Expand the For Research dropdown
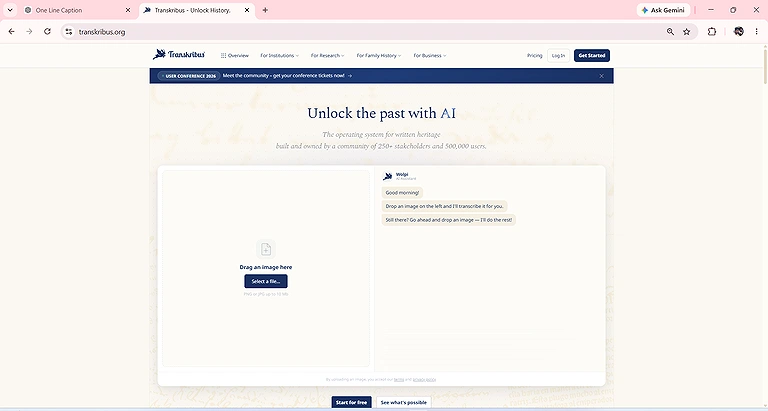 (327, 55)
